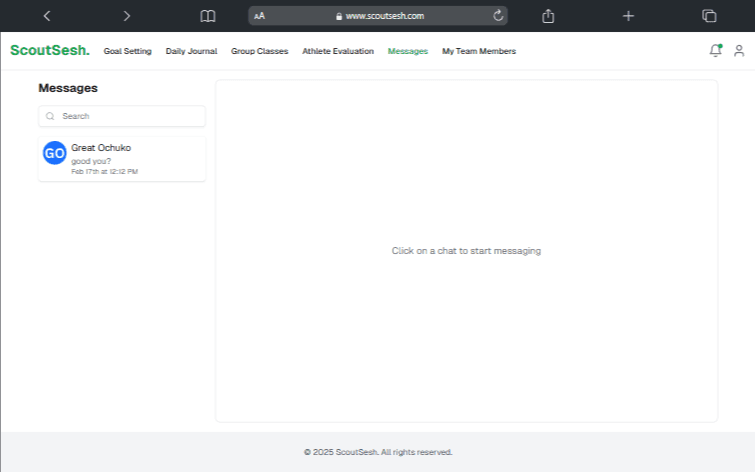Click Safari forward arrow
Screen dimensions: 755x472
[126, 16]
